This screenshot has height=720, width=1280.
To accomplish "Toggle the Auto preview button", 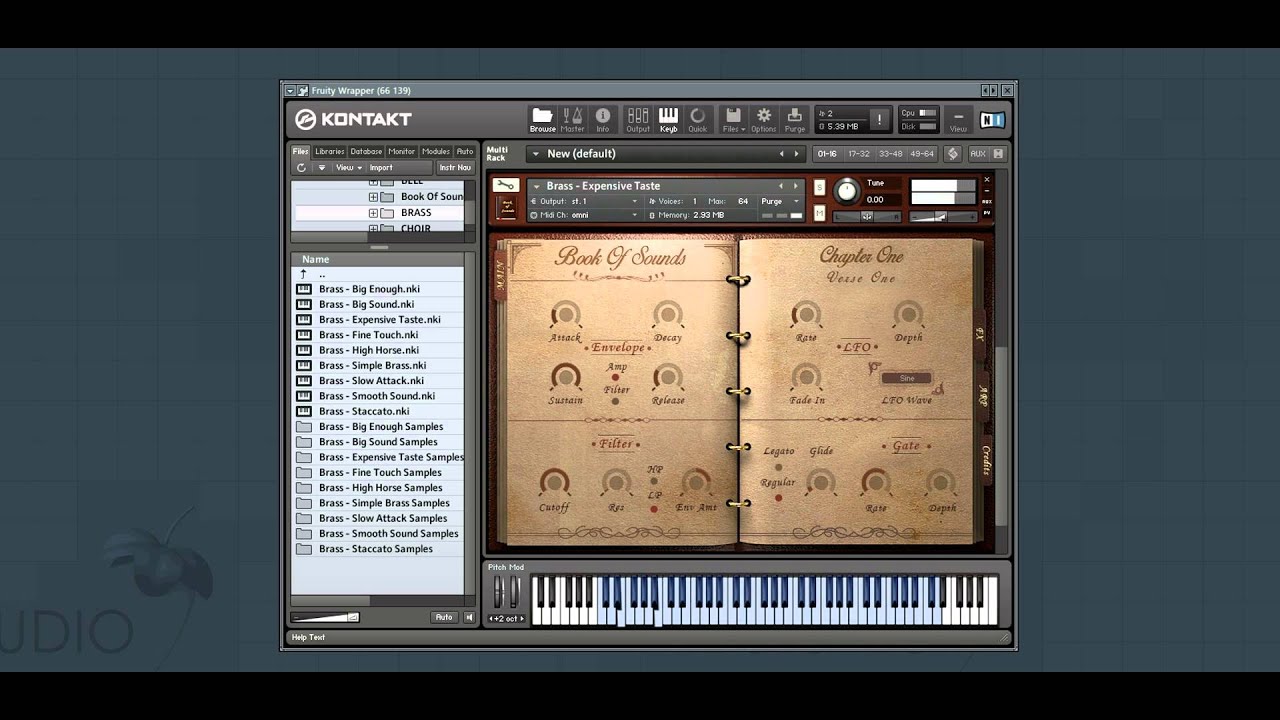I will 444,617.
